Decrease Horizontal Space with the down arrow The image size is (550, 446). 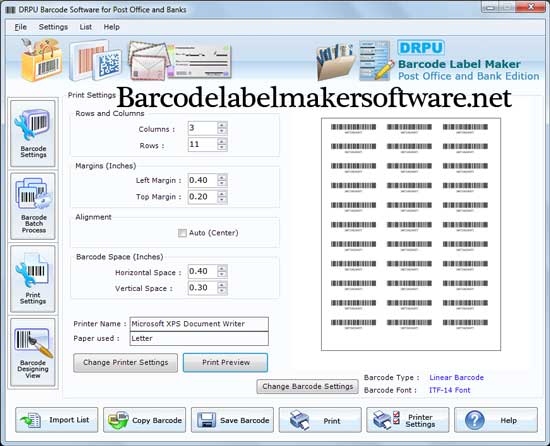point(222,275)
